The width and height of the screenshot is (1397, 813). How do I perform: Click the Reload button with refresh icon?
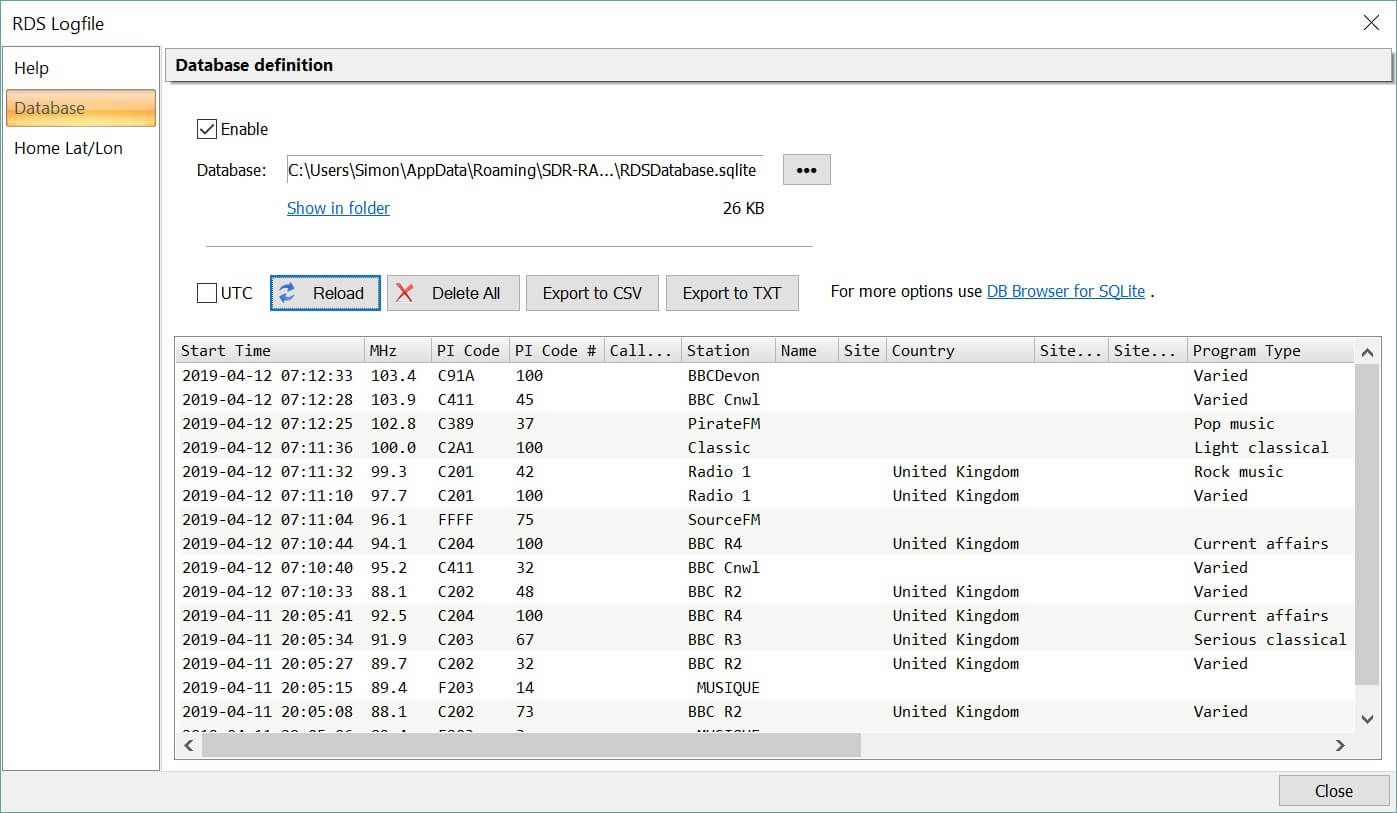[325, 293]
